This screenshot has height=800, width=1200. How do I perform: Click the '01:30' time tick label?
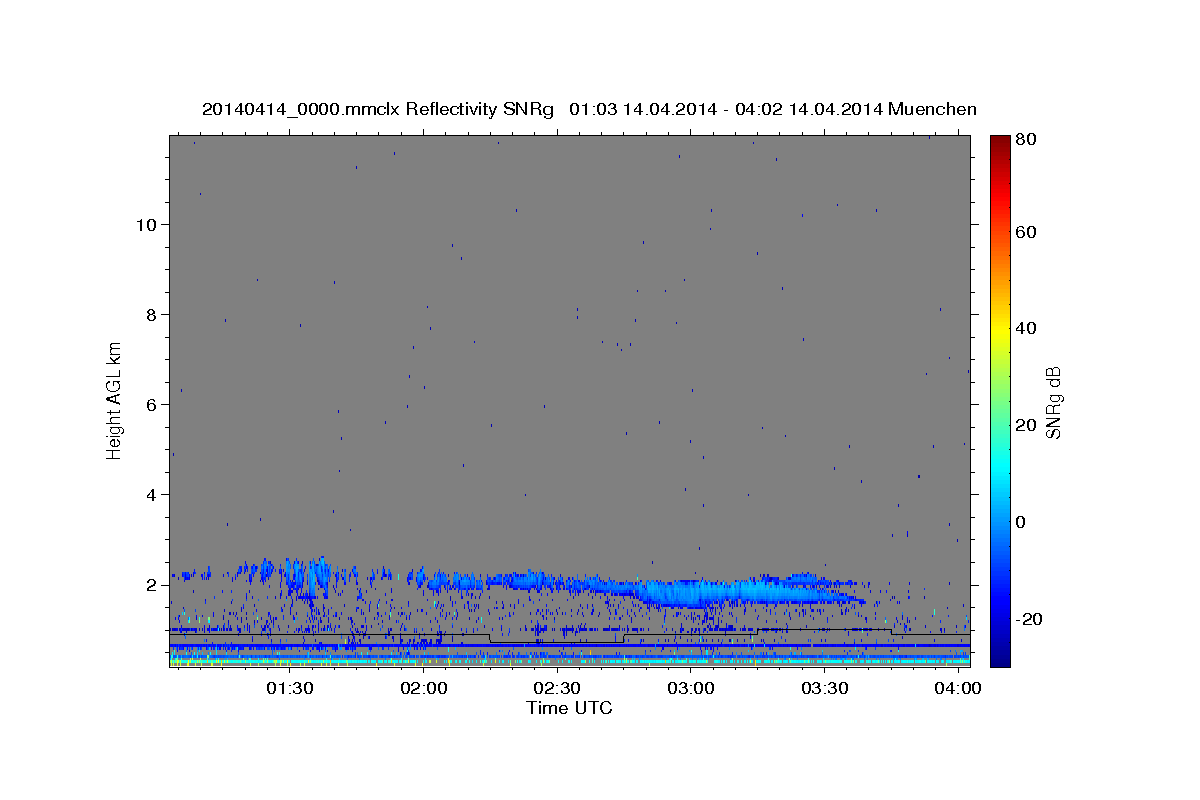click(x=290, y=689)
